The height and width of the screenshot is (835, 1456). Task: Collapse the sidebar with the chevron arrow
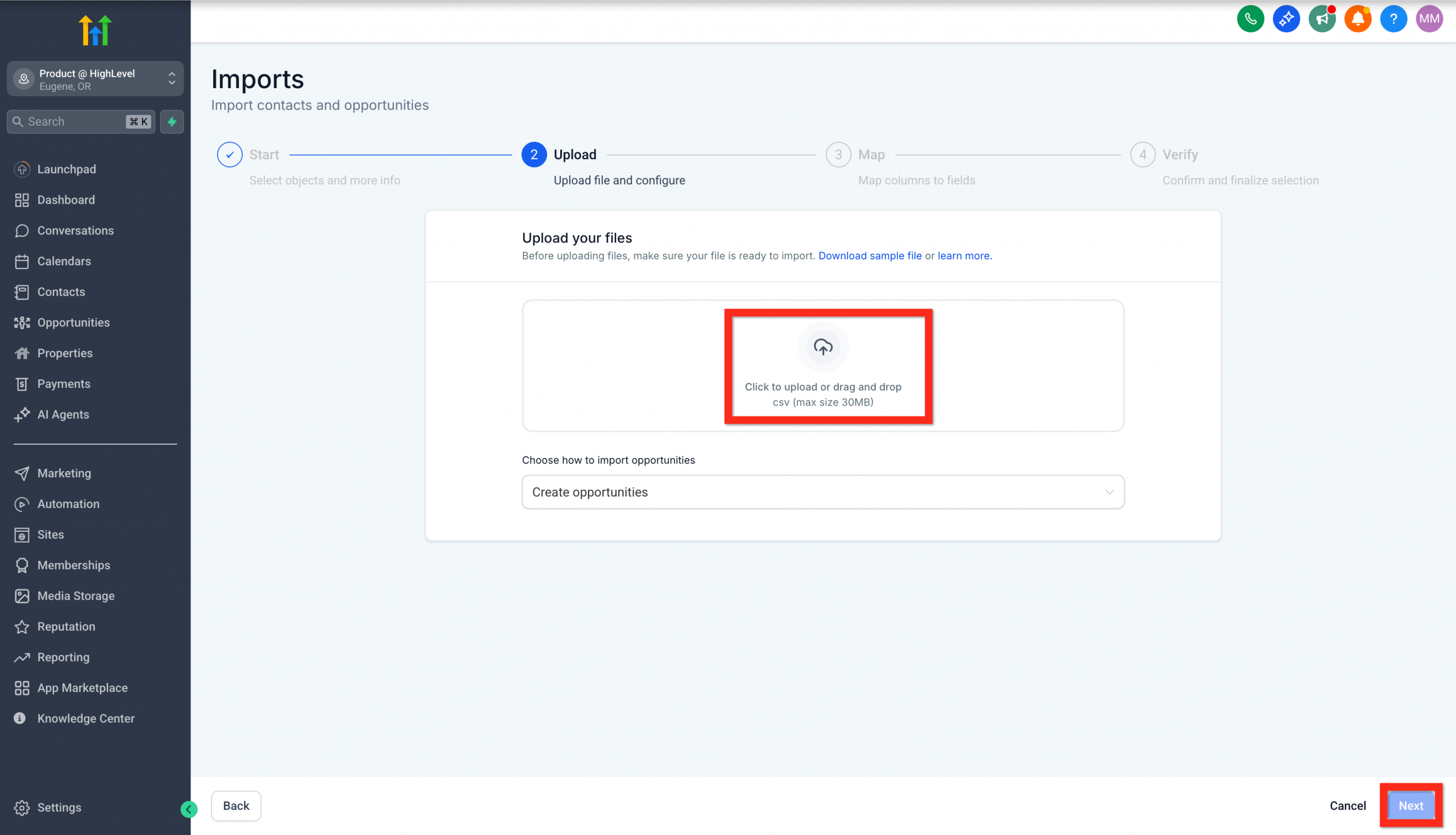click(188, 809)
